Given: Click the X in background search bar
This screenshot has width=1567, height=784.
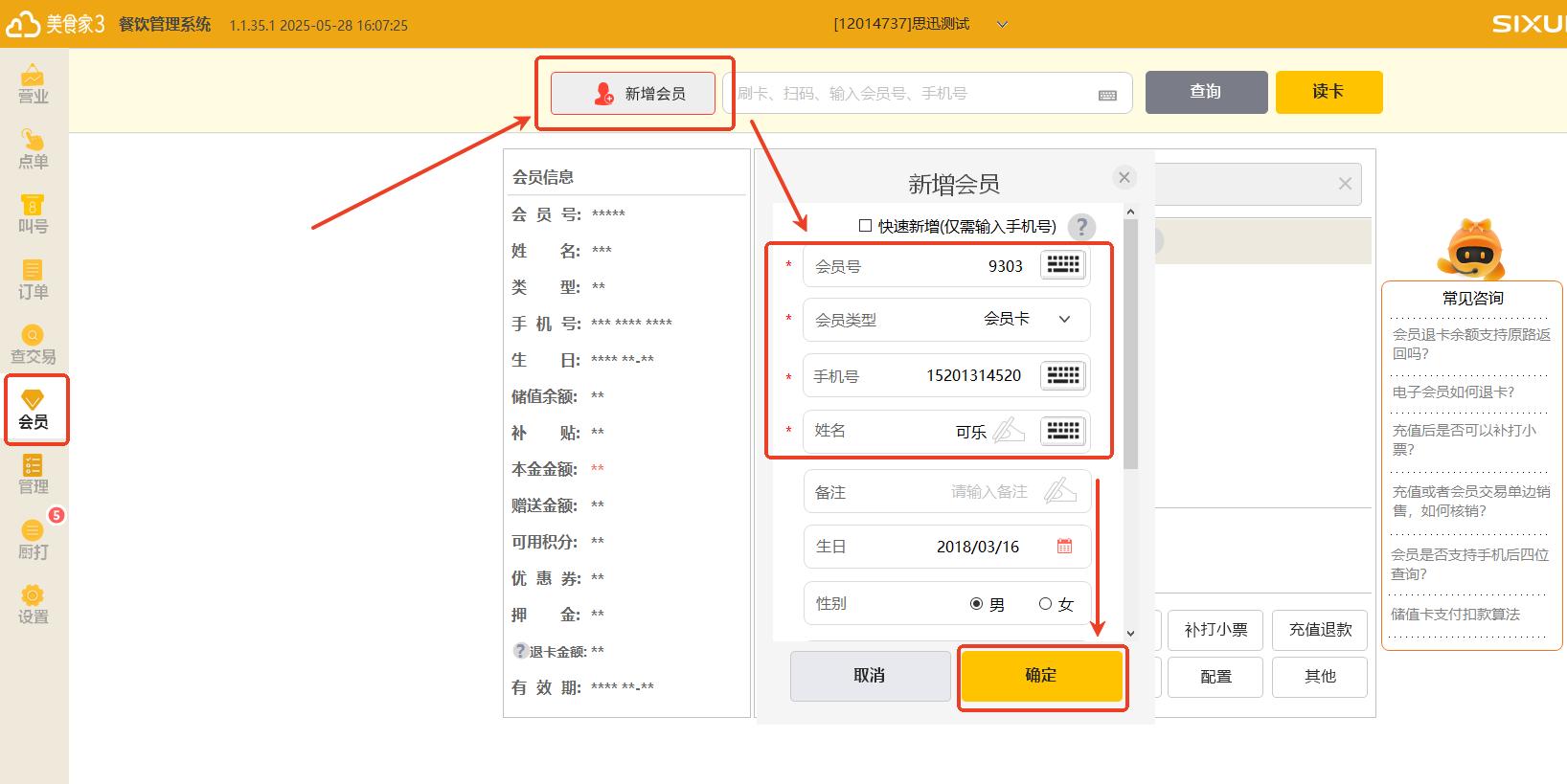Looking at the screenshot, I should 1345,184.
